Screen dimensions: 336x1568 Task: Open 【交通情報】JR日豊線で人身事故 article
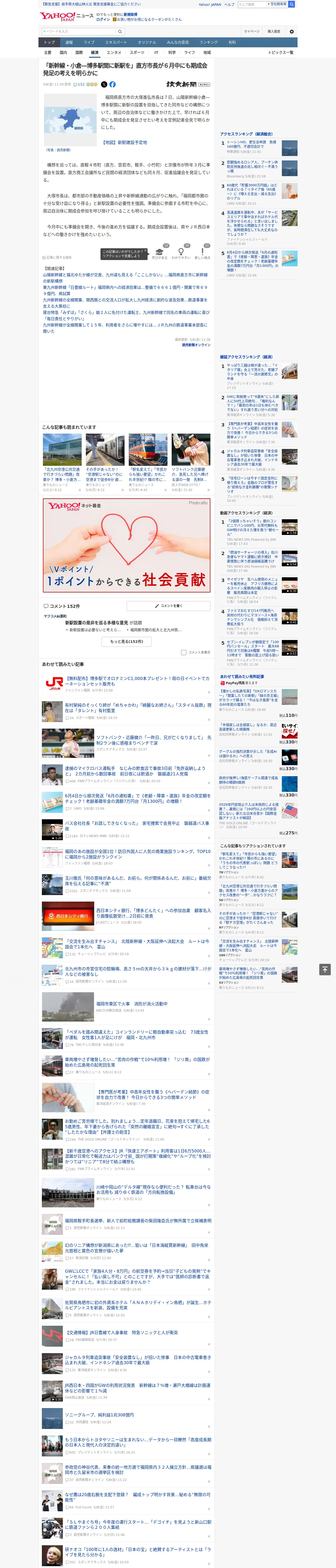point(121,1333)
